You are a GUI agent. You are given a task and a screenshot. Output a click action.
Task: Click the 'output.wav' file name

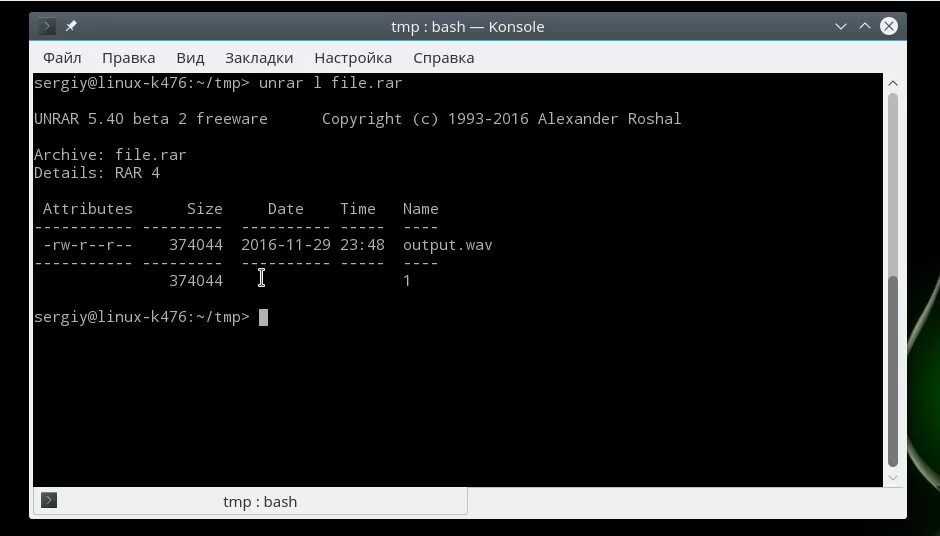447,245
